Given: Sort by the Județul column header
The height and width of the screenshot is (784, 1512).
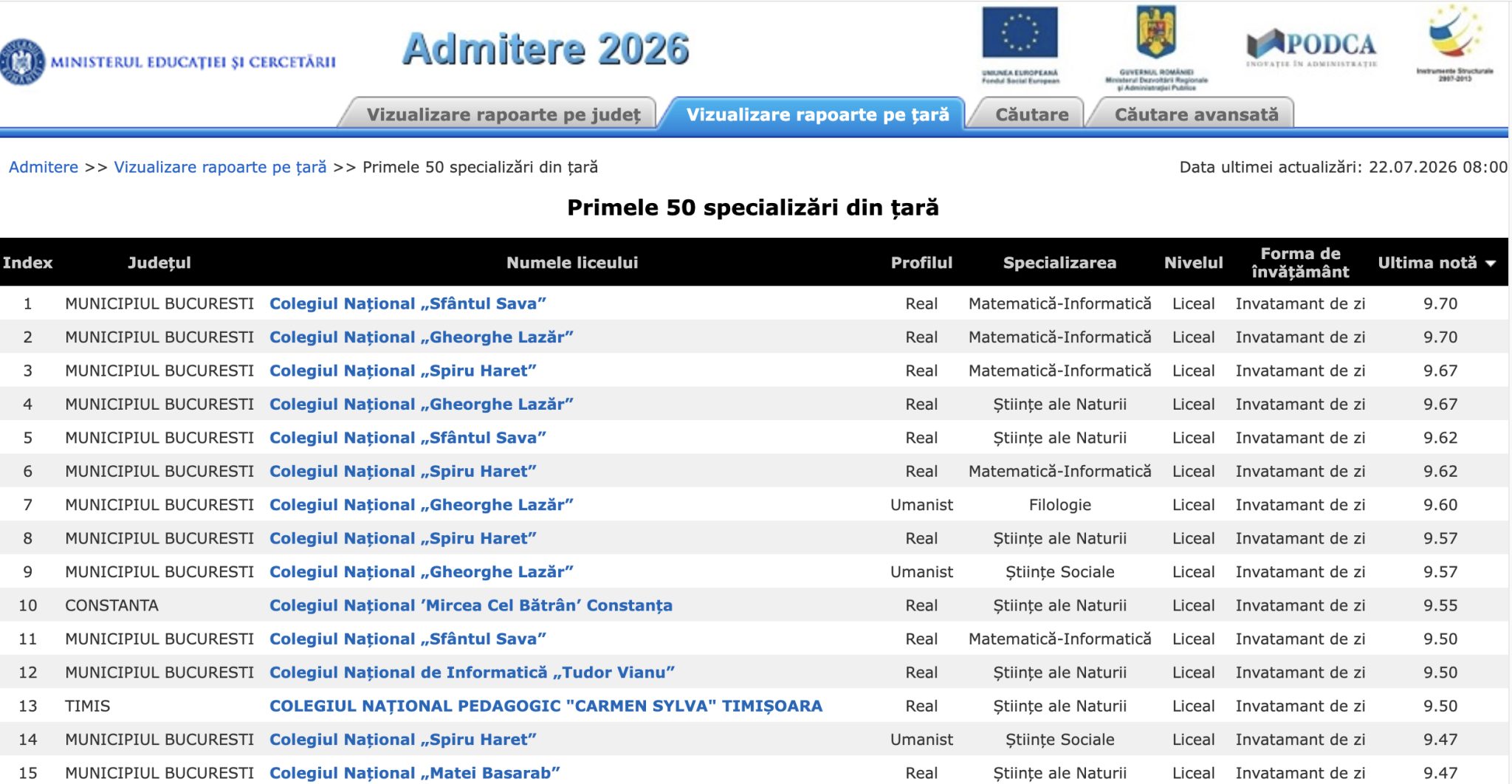Looking at the screenshot, I should click(x=159, y=263).
